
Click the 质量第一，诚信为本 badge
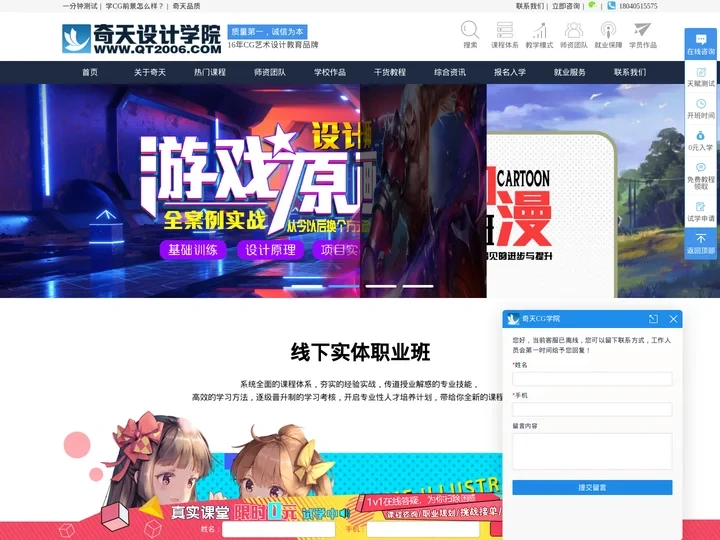[267, 32]
